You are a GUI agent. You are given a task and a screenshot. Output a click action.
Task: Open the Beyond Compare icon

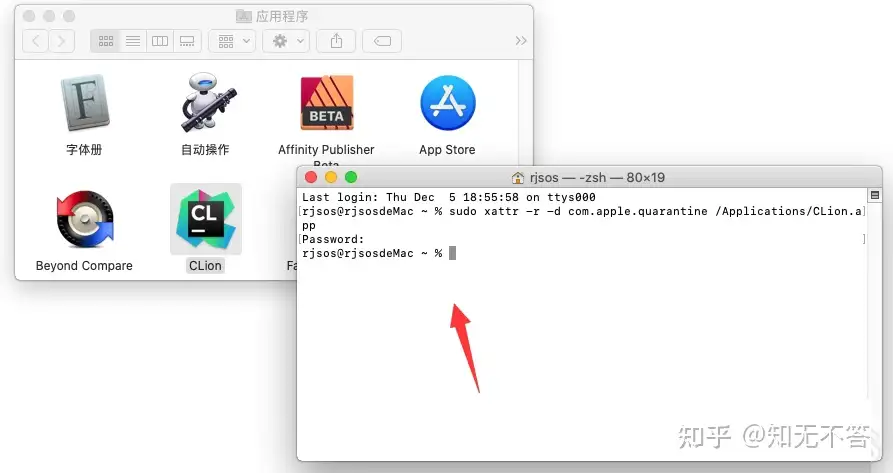84,220
